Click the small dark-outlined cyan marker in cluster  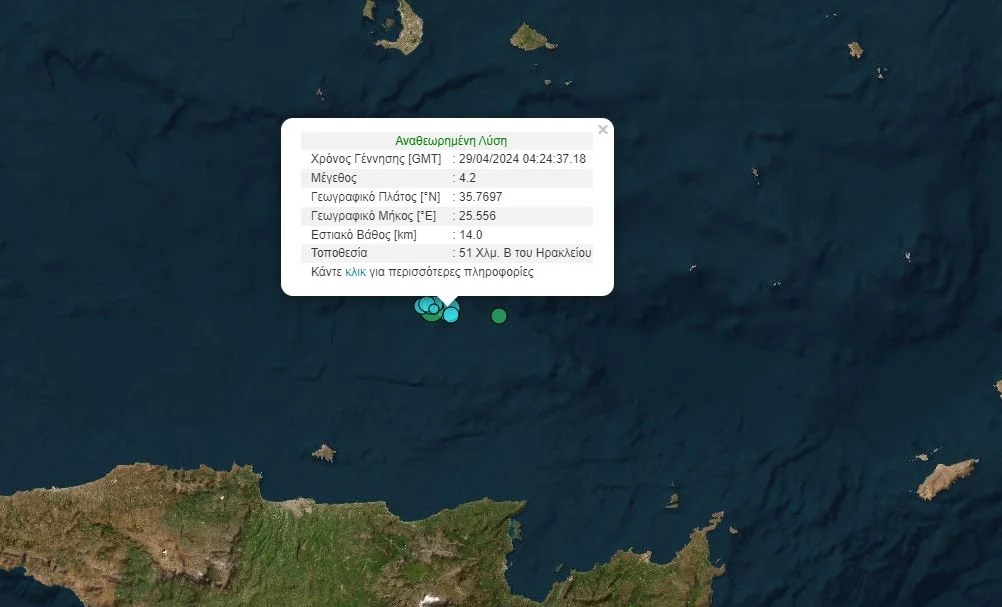(x=433, y=308)
